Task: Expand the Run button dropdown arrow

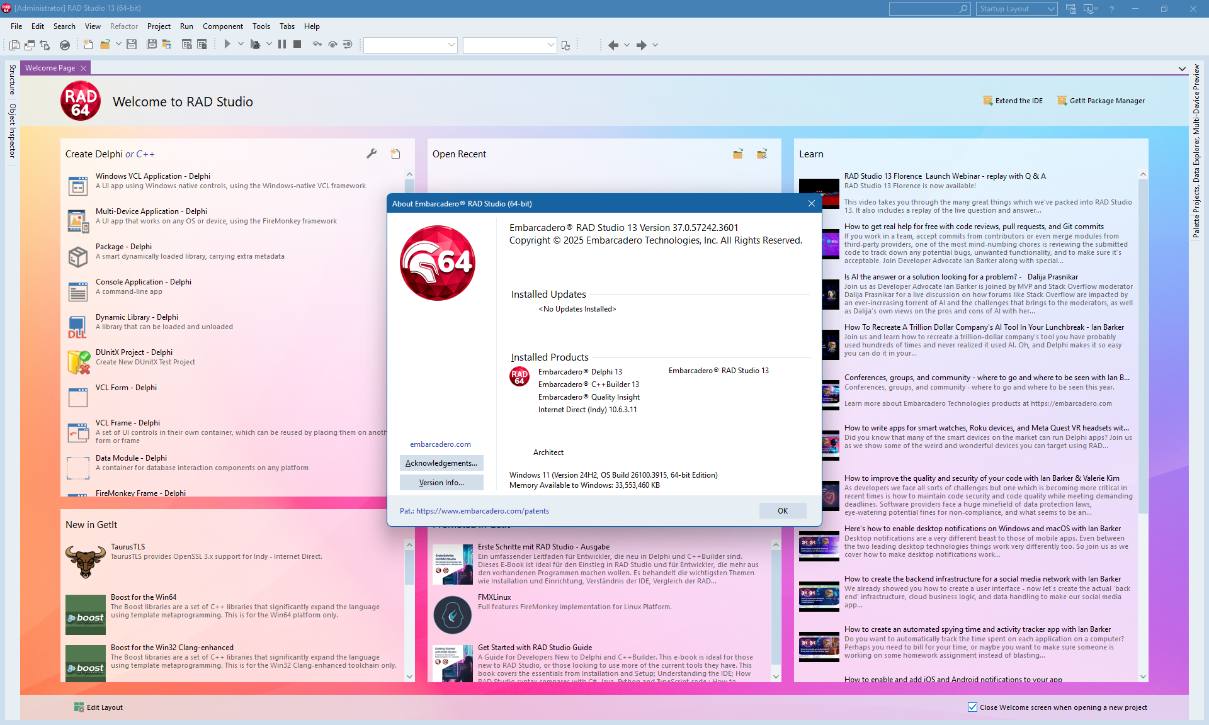Action: tap(240, 44)
